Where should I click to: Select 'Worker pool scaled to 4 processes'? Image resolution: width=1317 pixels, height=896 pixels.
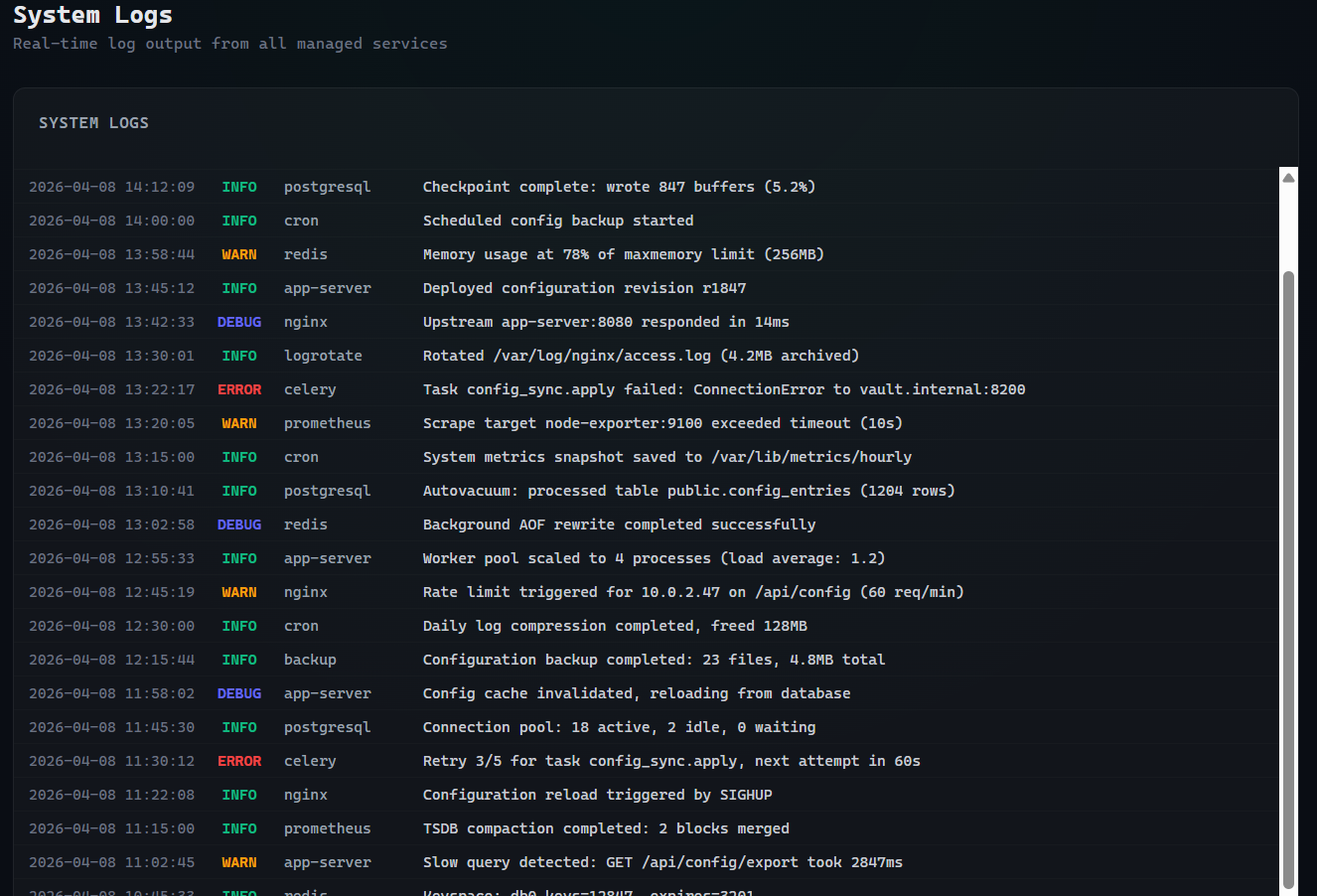click(654, 558)
